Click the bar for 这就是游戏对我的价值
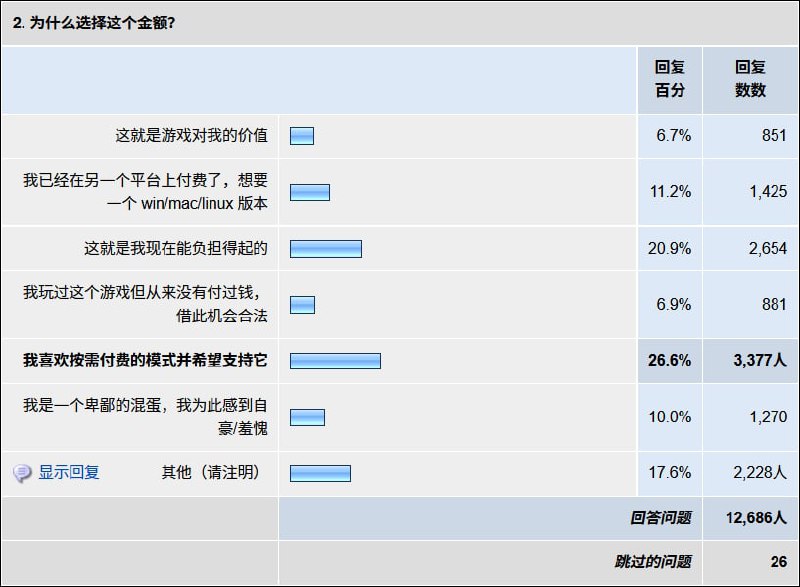 tap(301, 136)
